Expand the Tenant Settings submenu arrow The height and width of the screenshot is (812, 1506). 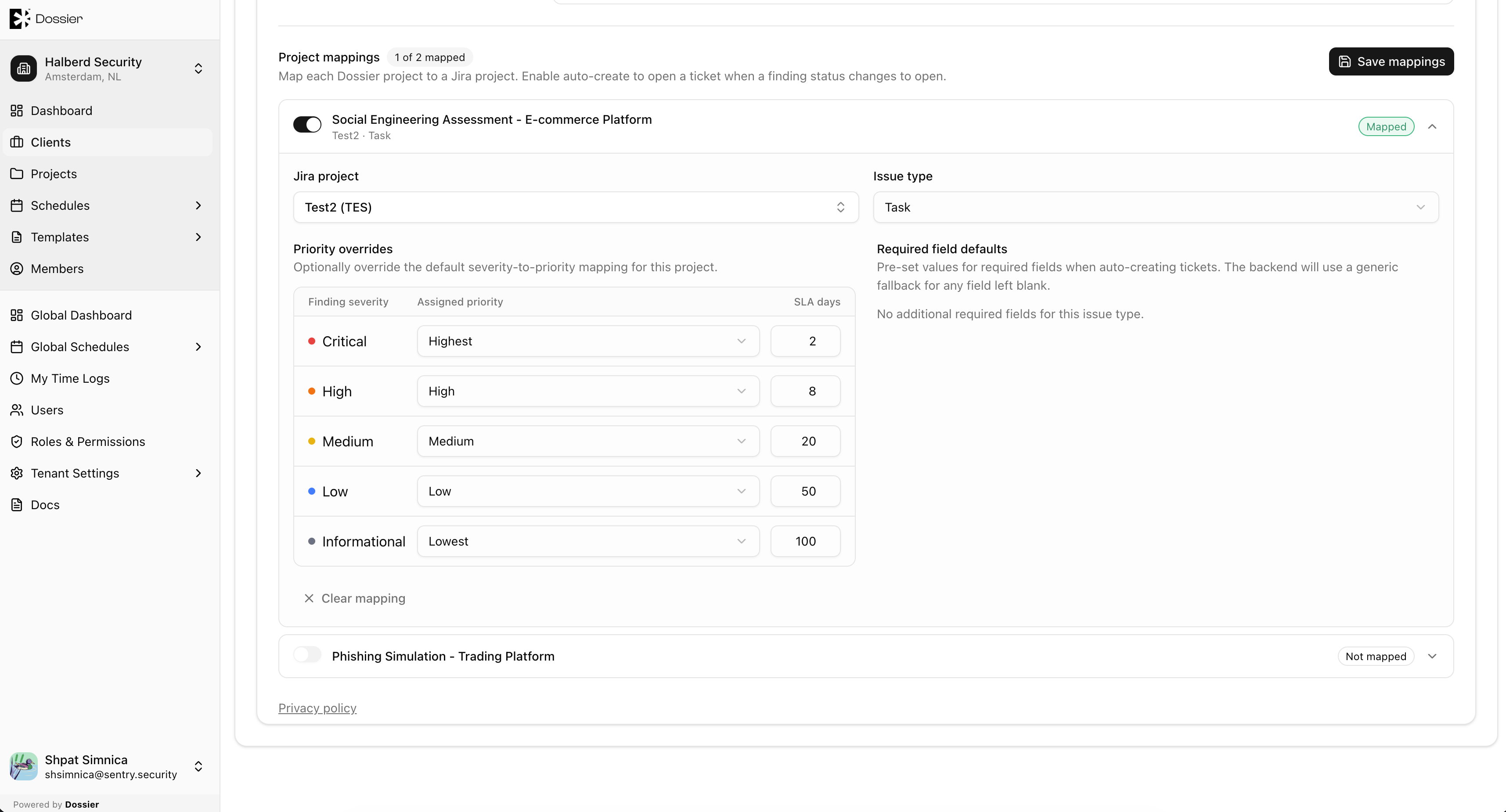click(198, 473)
